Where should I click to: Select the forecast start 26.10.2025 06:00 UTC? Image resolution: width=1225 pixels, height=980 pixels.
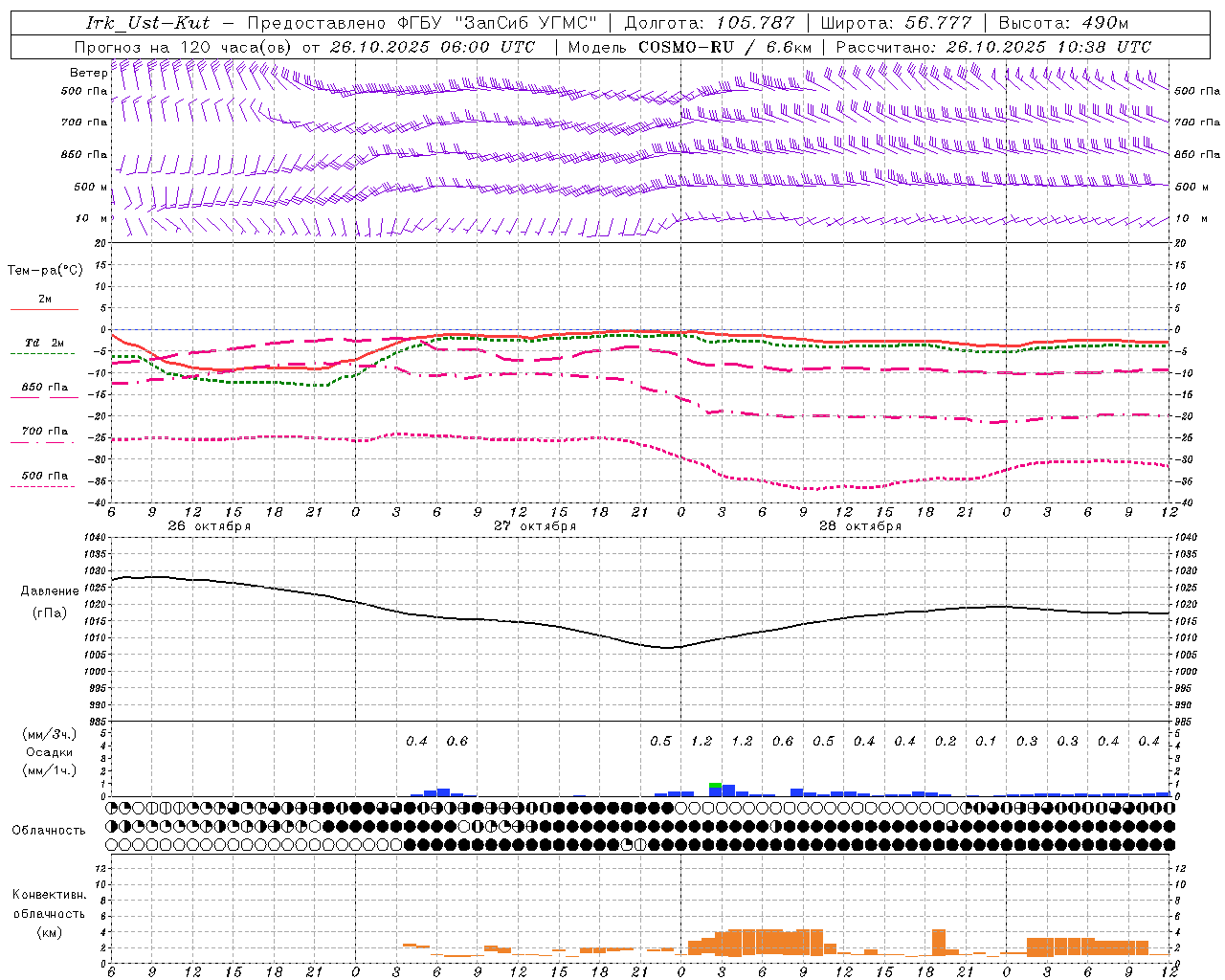(433, 46)
